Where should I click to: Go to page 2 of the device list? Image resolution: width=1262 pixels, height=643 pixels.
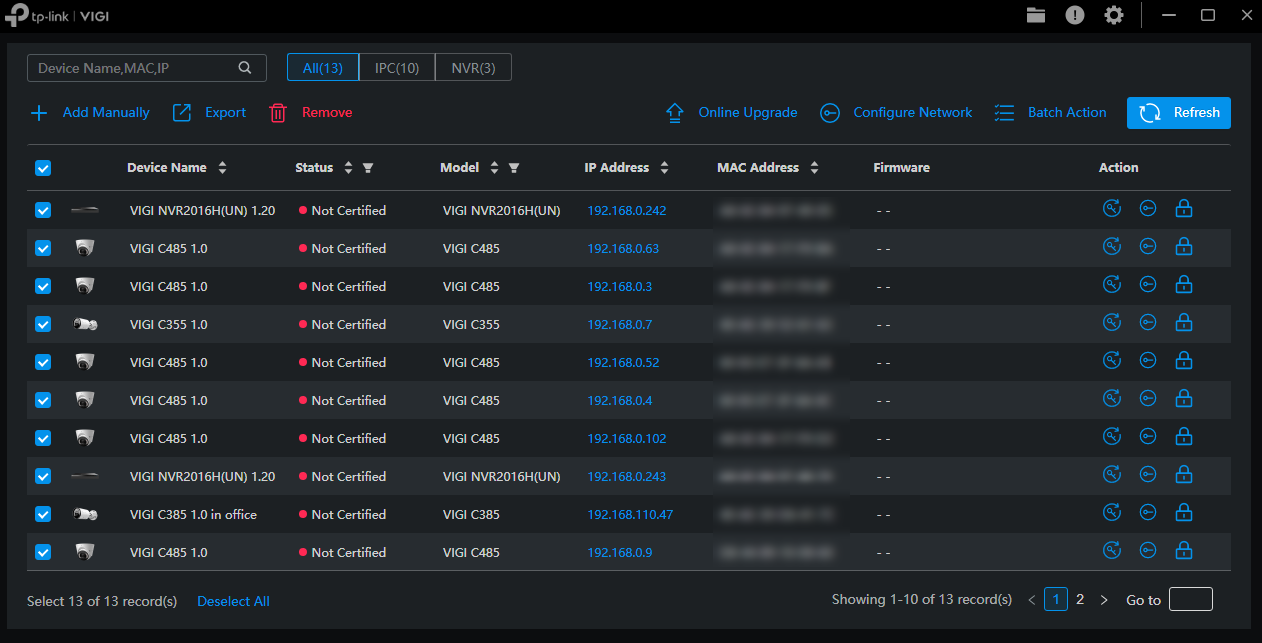(x=1080, y=599)
